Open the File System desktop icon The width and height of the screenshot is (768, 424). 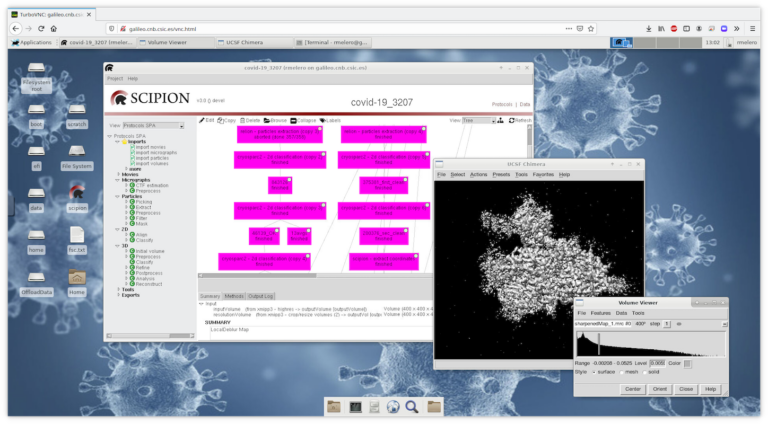(77, 151)
